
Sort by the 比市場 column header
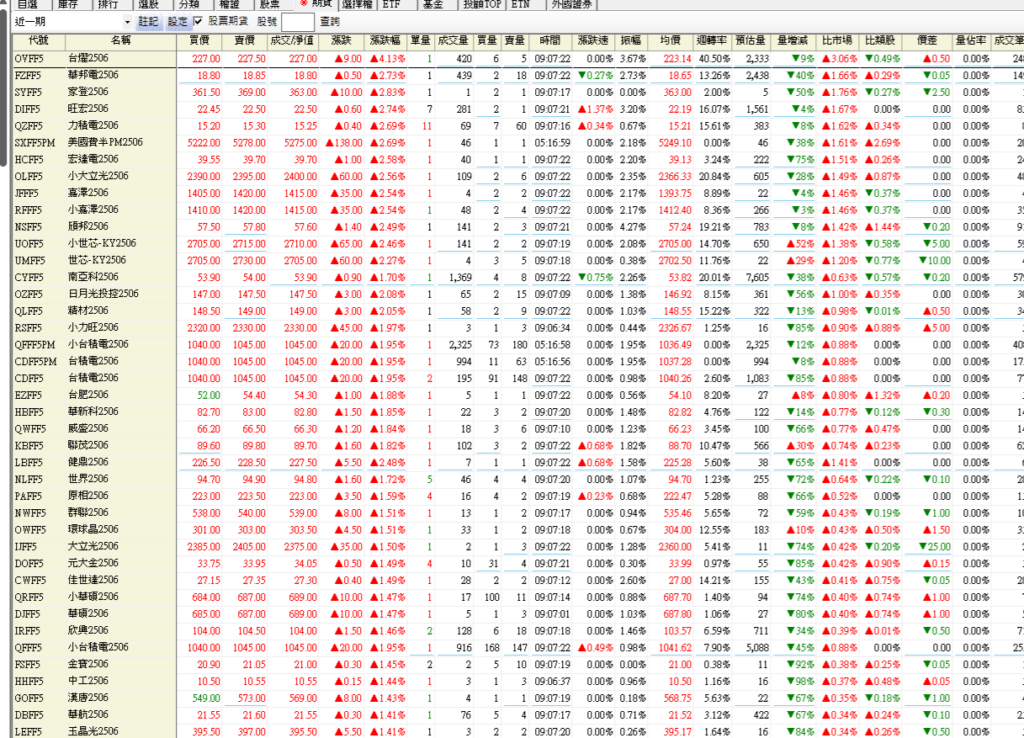tap(837, 40)
